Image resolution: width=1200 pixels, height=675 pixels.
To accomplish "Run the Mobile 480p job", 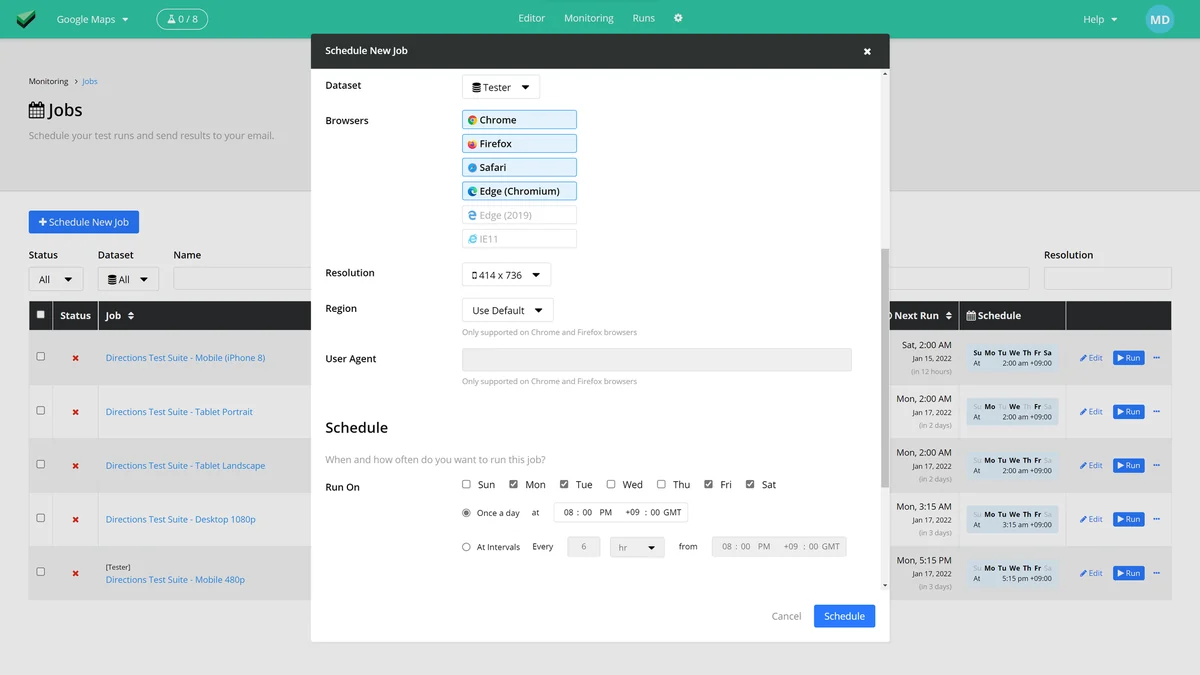I will click(x=1128, y=574).
